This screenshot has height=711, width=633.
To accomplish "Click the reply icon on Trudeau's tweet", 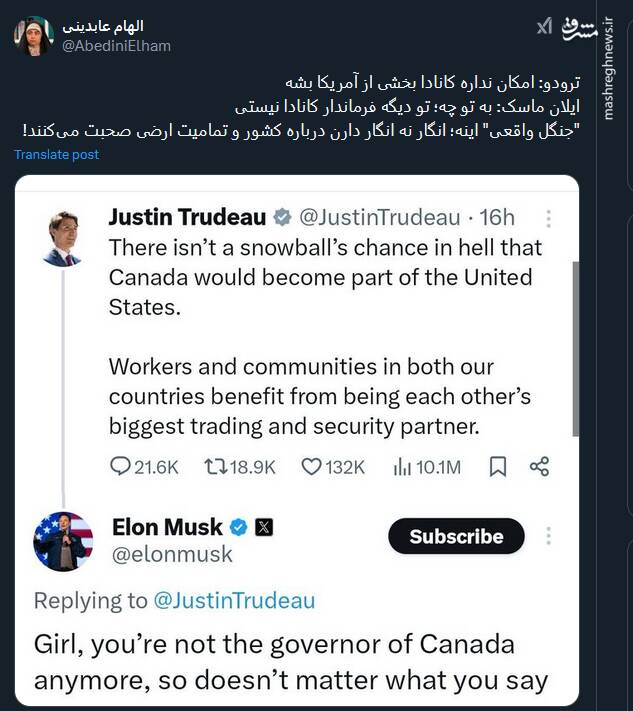I will 121,466.
